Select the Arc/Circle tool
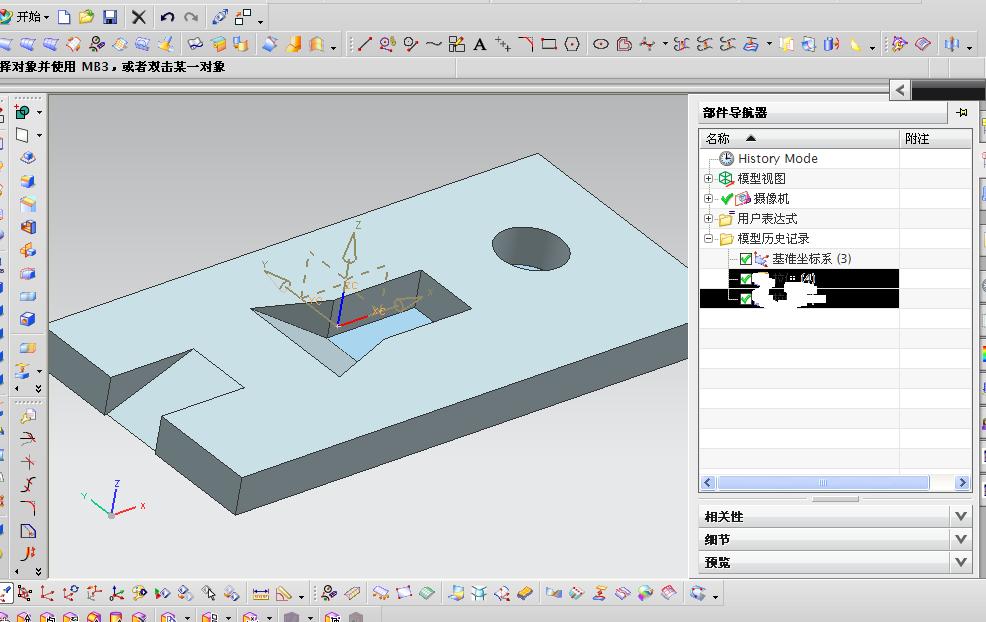Viewport: 986px width, 622px height. pos(411,44)
